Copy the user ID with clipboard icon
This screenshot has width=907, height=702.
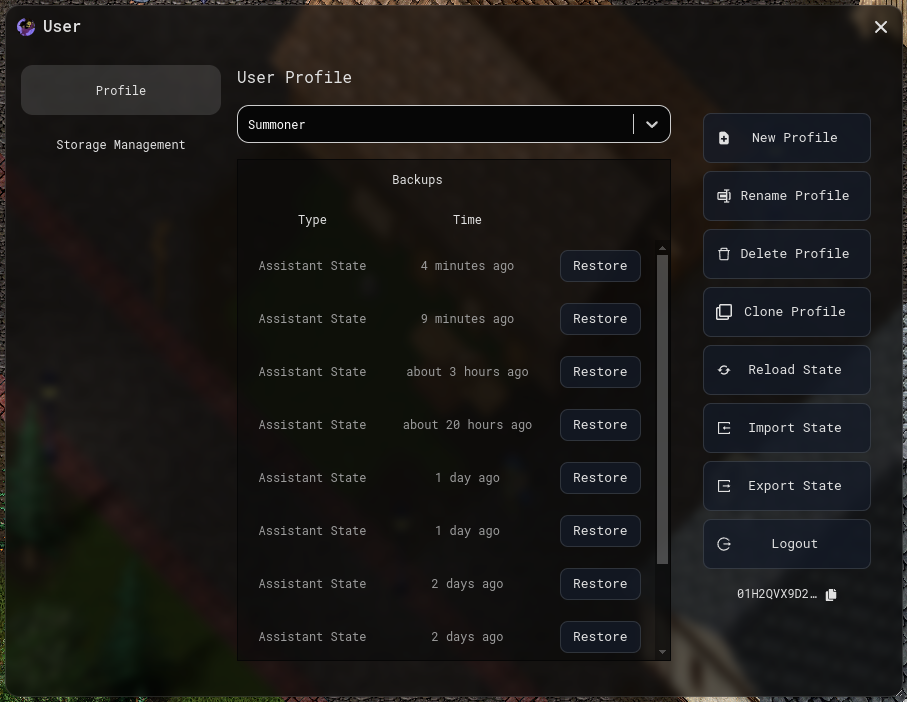pos(831,594)
